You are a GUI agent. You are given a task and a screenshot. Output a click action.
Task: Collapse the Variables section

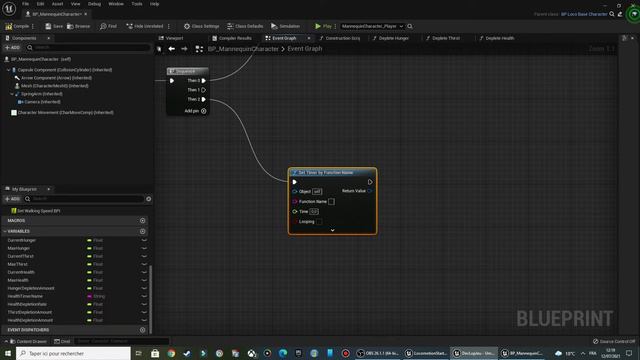(x=5, y=231)
